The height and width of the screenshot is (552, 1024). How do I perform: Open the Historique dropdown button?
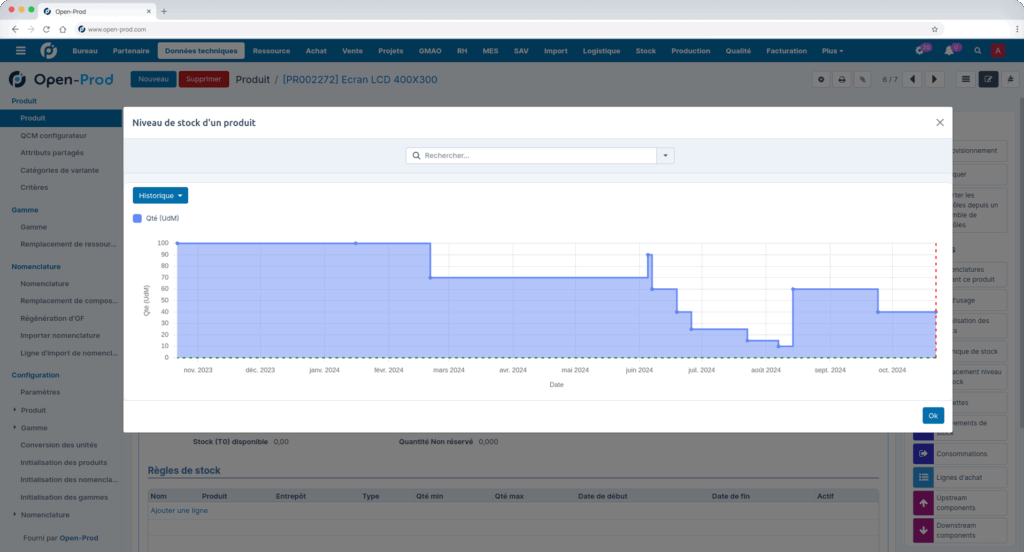160,195
